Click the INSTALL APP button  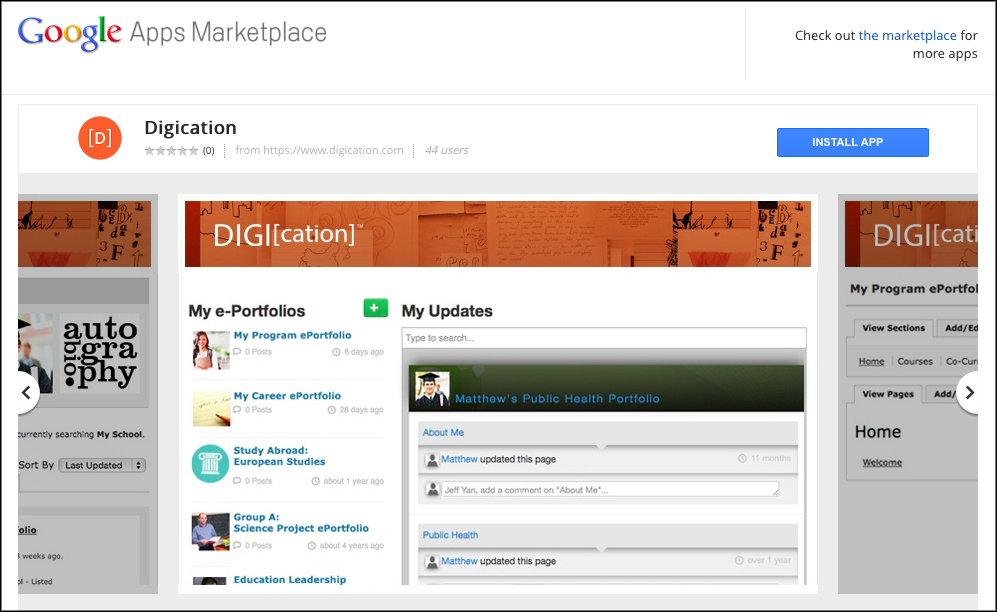click(x=852, y=142)
